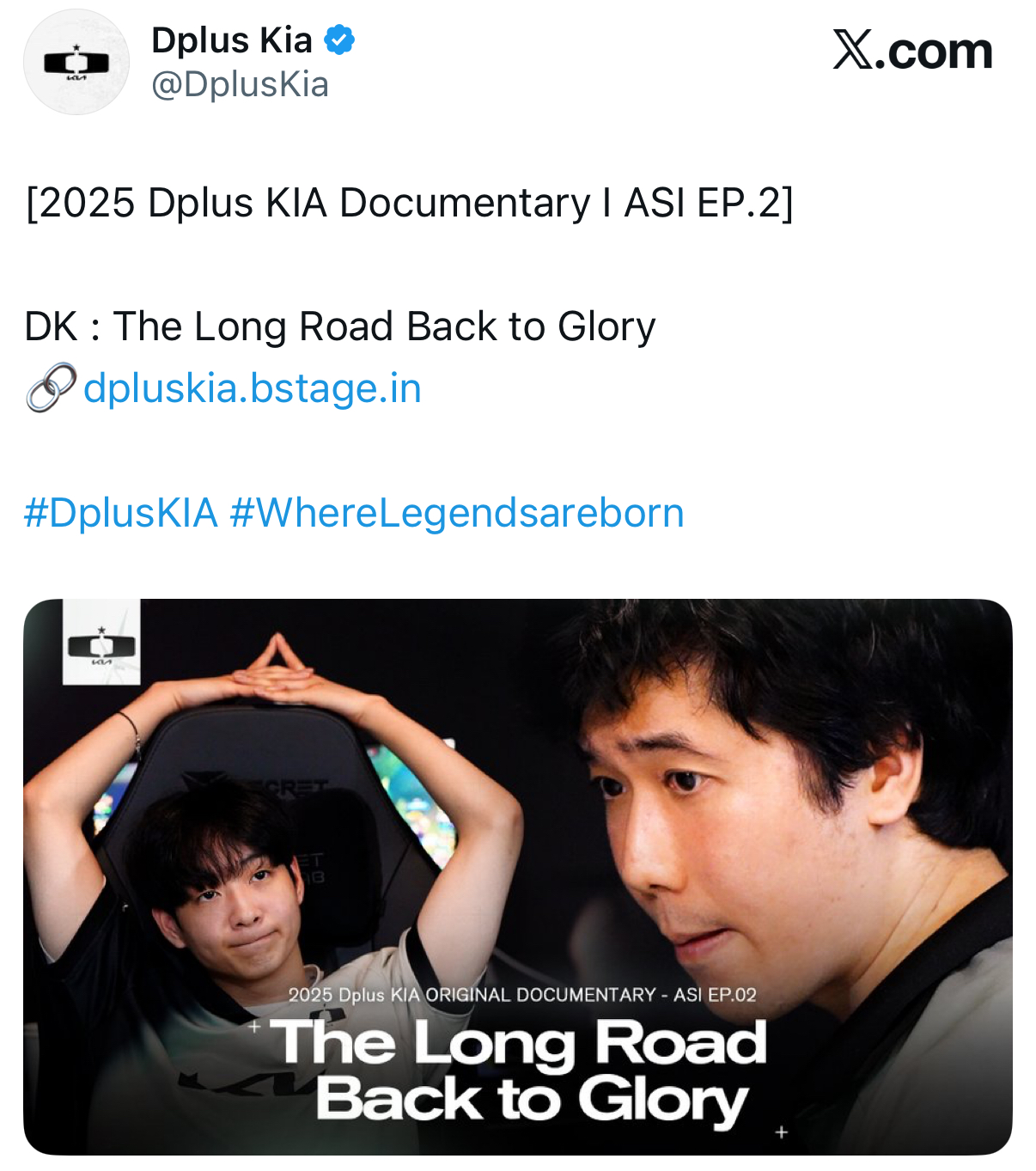Screen dimensions: 1036x1171
Task: Click the chain link emoji before the URL
Action: pos(51,387)
